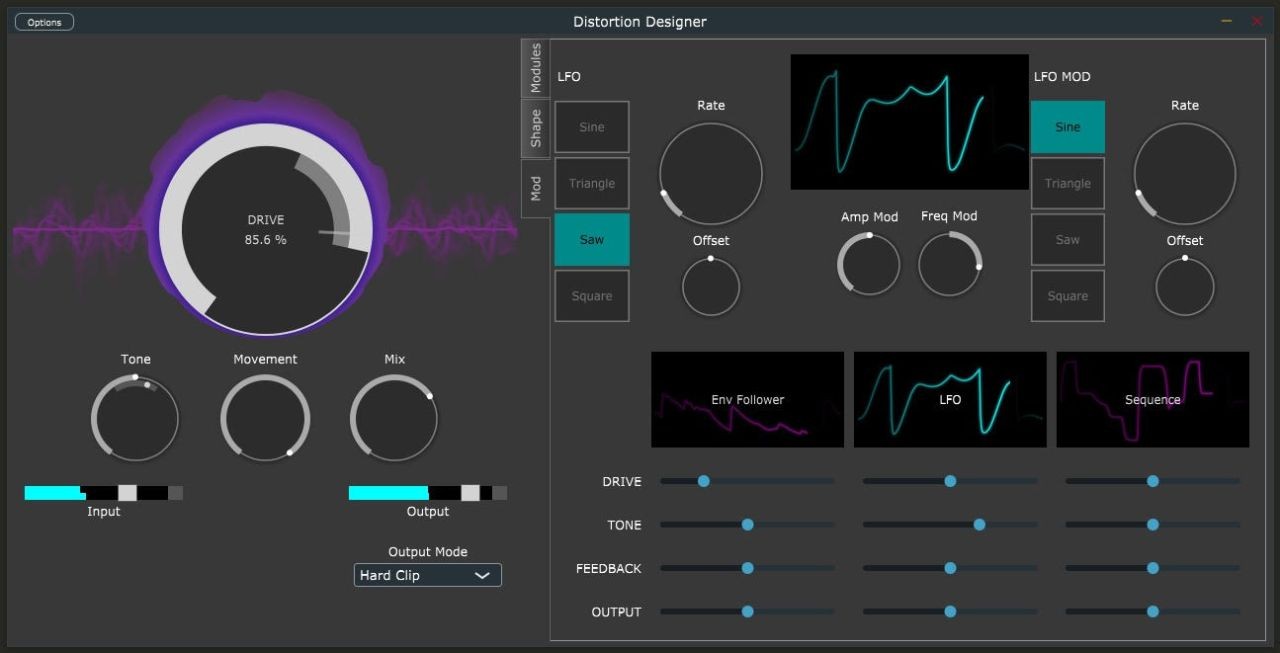This screenshot has height=653, width=1280.
Task: Adjust the Env Follower DRIVE slider
Action: (704, 481)
